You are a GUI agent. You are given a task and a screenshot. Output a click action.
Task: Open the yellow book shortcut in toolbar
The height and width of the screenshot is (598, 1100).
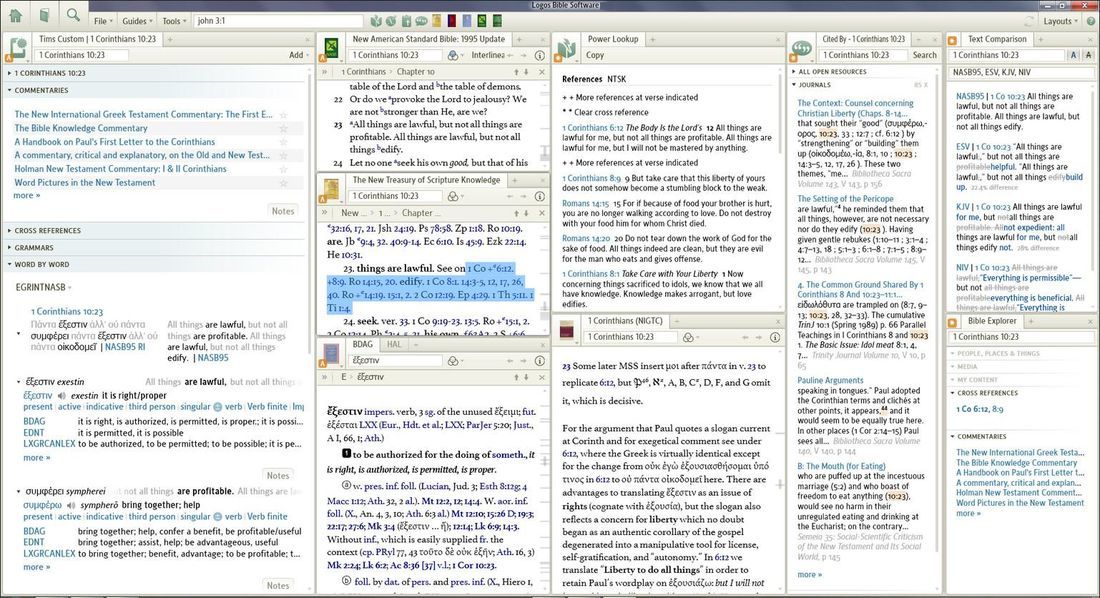pyautogui.click(x=436, y=21)
